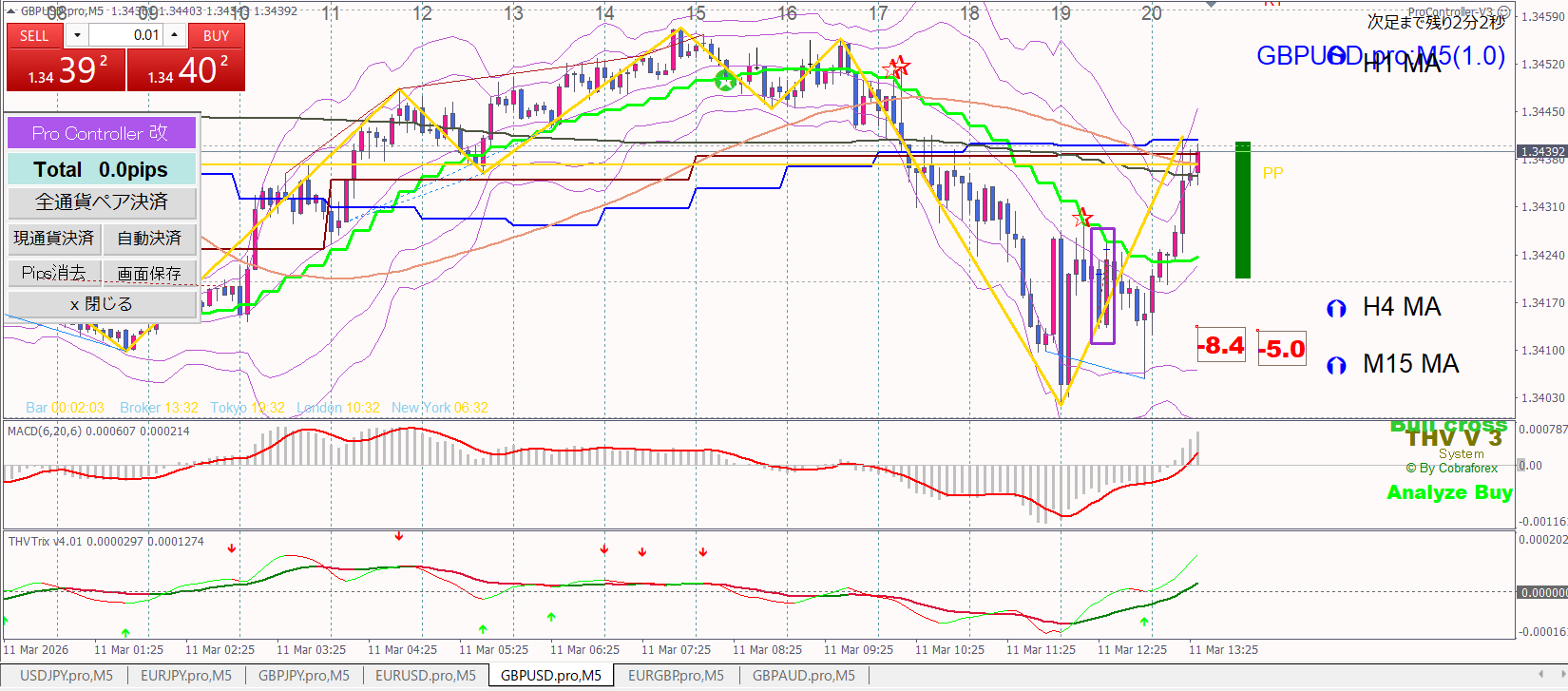Viewport: 1568px width, 691px height.
Task: Select the dark green vertical bar
Action: [x=1242, y=210]
